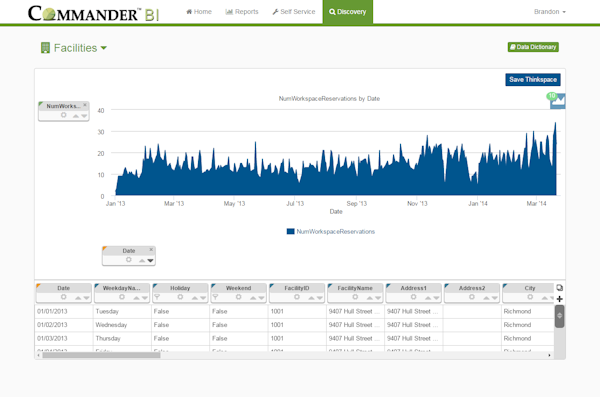
Task: Sort Weekend column descending
Action: [261, 297]
